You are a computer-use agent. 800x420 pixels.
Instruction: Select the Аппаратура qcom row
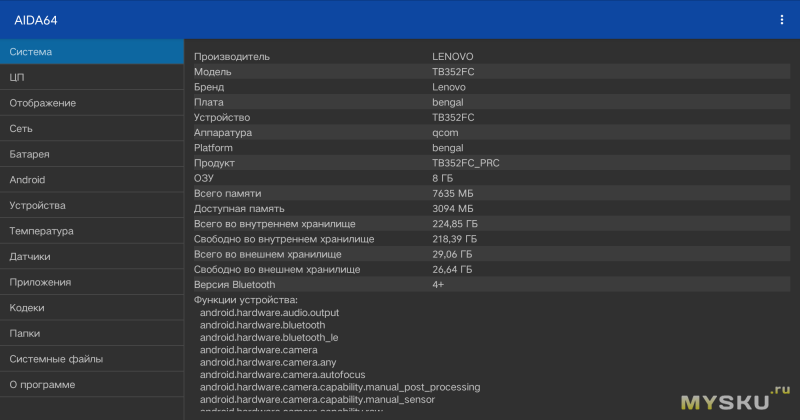[x=491, y=133]
